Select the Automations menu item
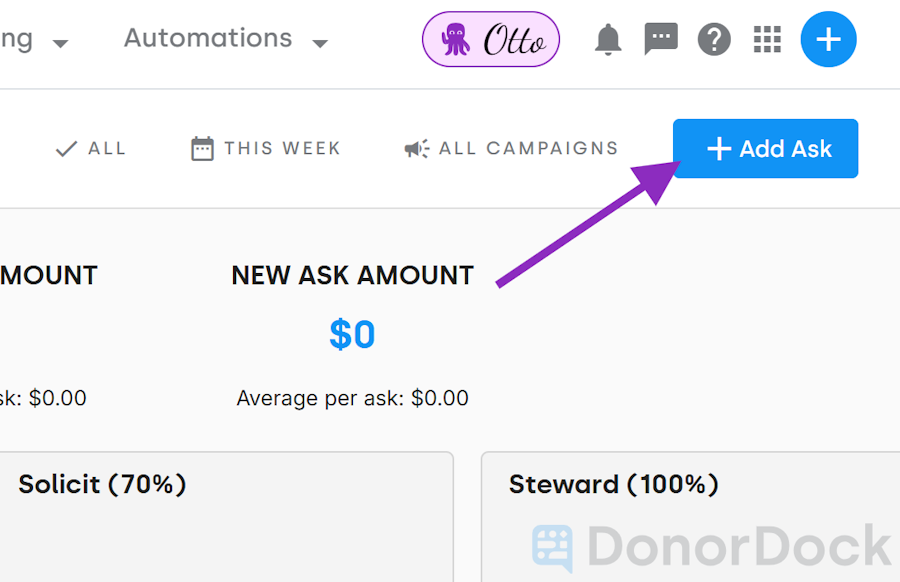This screenshot has height=582, width=900. 207,39
